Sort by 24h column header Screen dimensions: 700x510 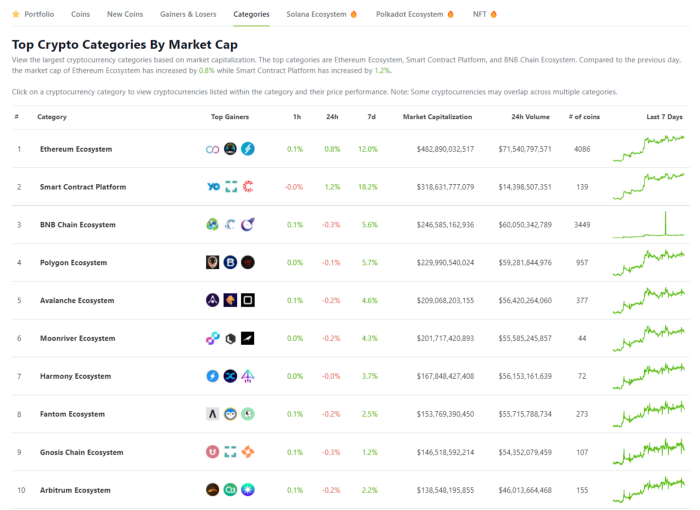point(332,117)
